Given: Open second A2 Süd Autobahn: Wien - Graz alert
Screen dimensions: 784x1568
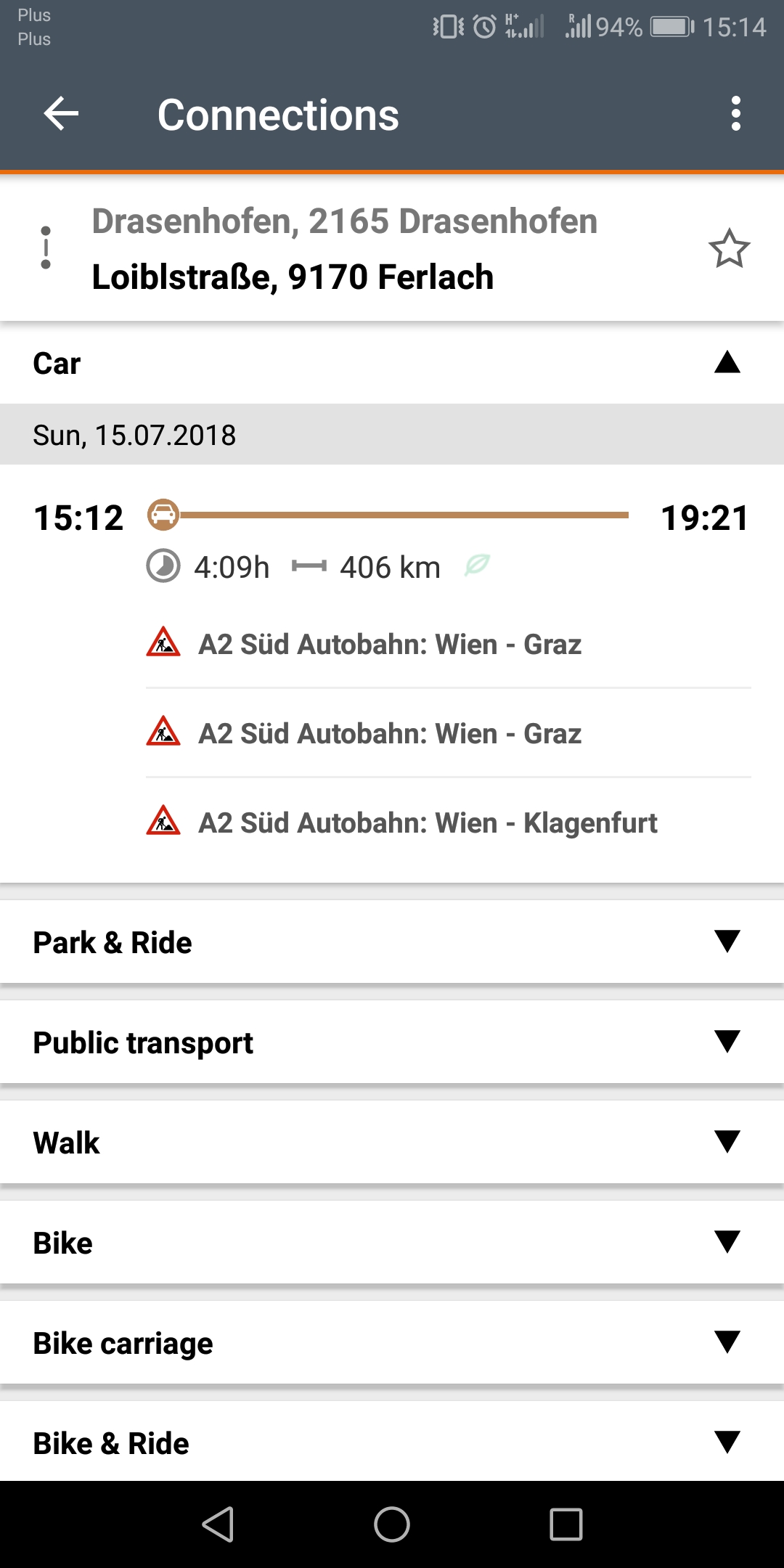Looking at the screenshot, I should [390, 734].
